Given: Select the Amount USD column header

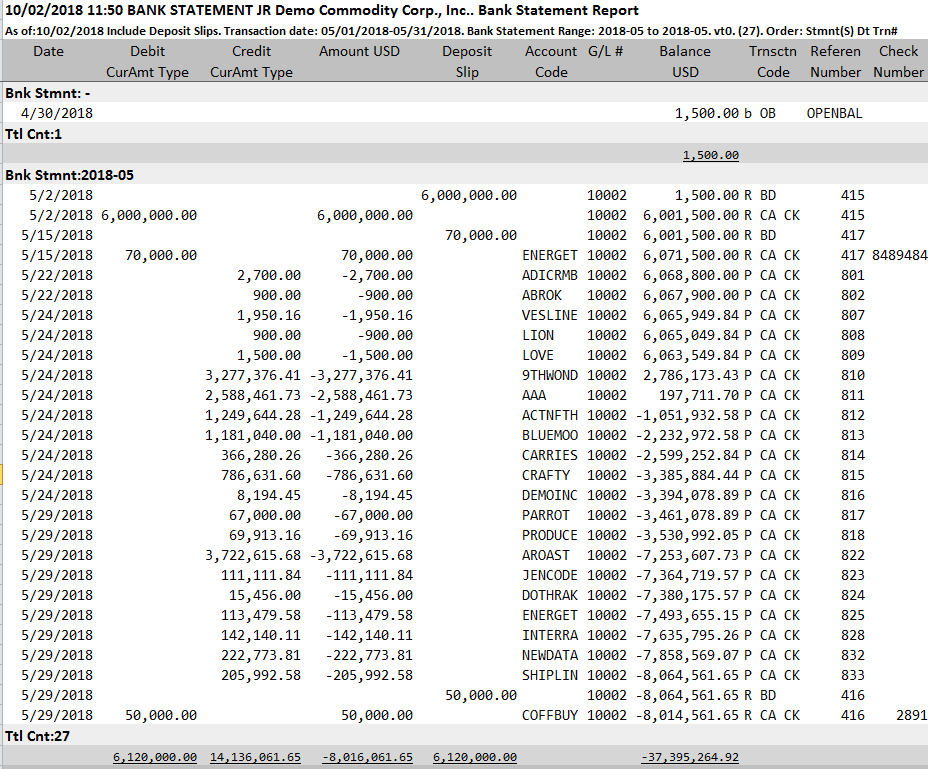Looking at the screenshot, I should (359, 52).
